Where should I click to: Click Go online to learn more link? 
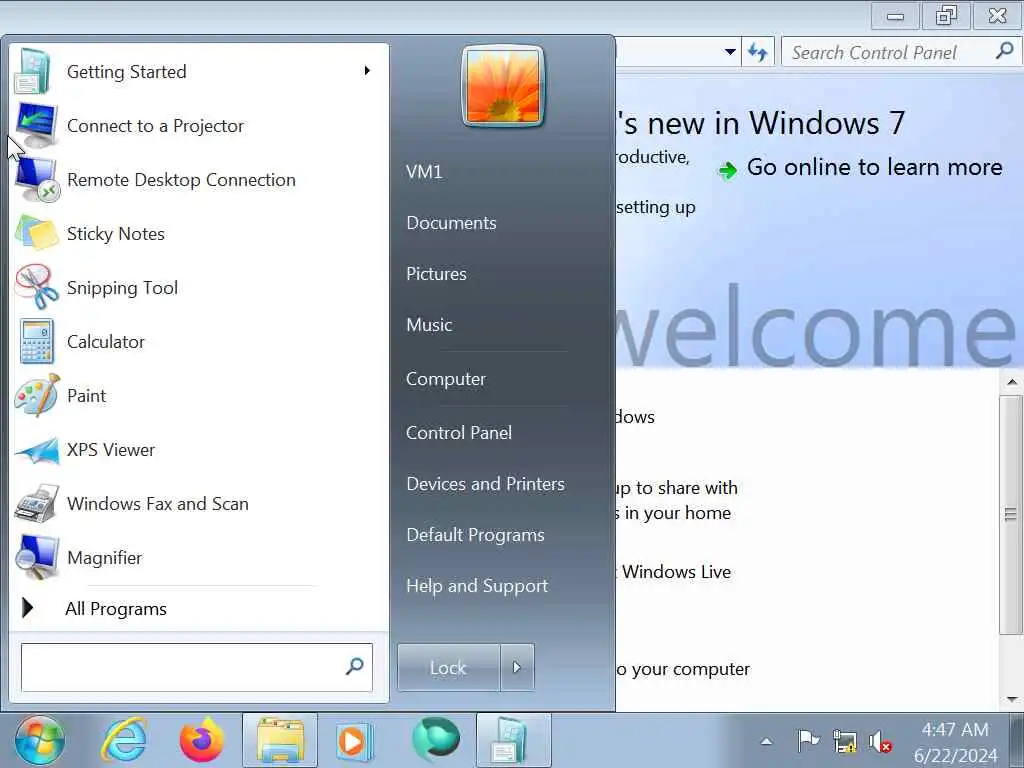coord(874,167)
